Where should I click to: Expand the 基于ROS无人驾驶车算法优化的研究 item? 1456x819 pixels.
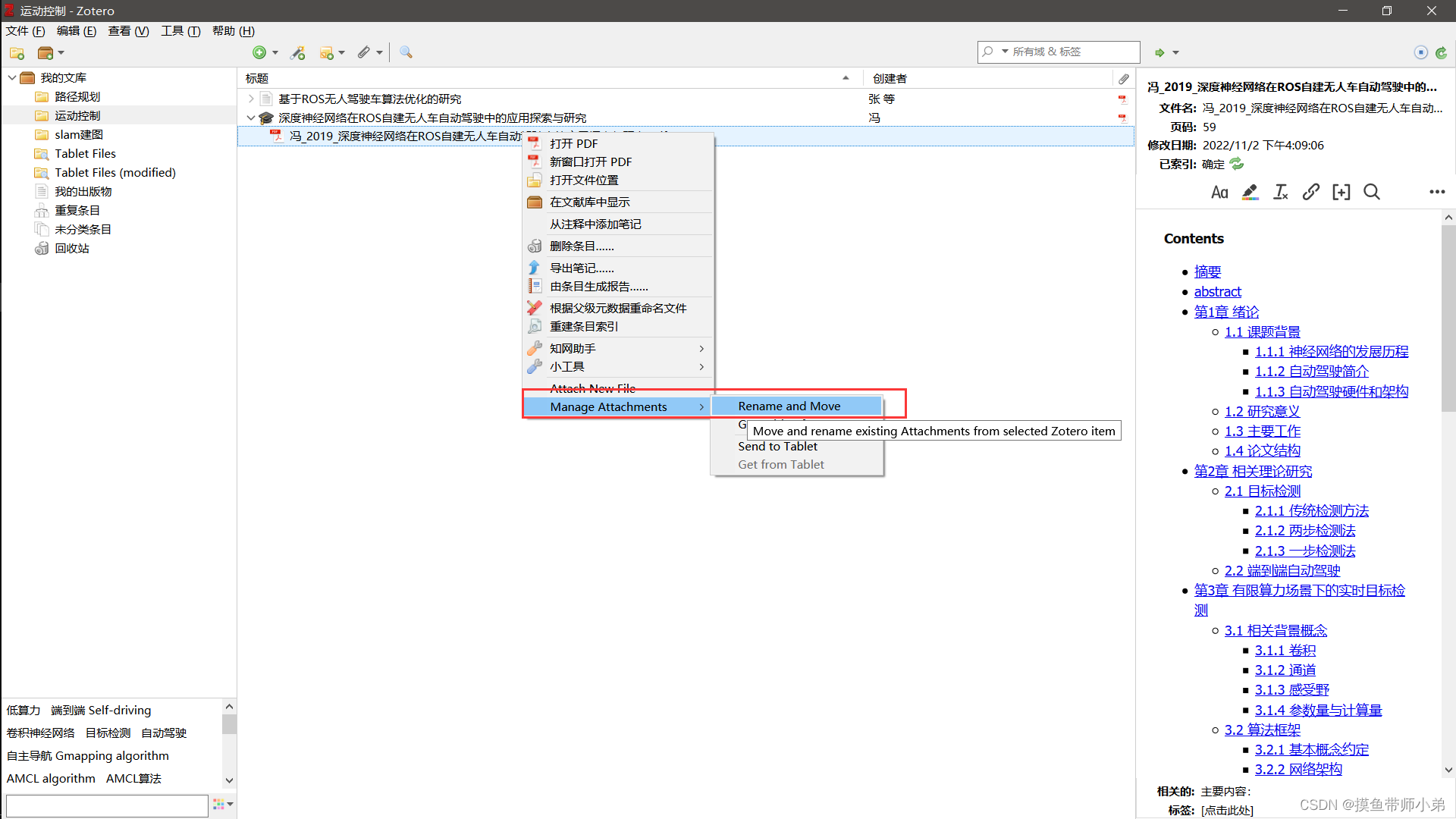click(x=251, y=99)
